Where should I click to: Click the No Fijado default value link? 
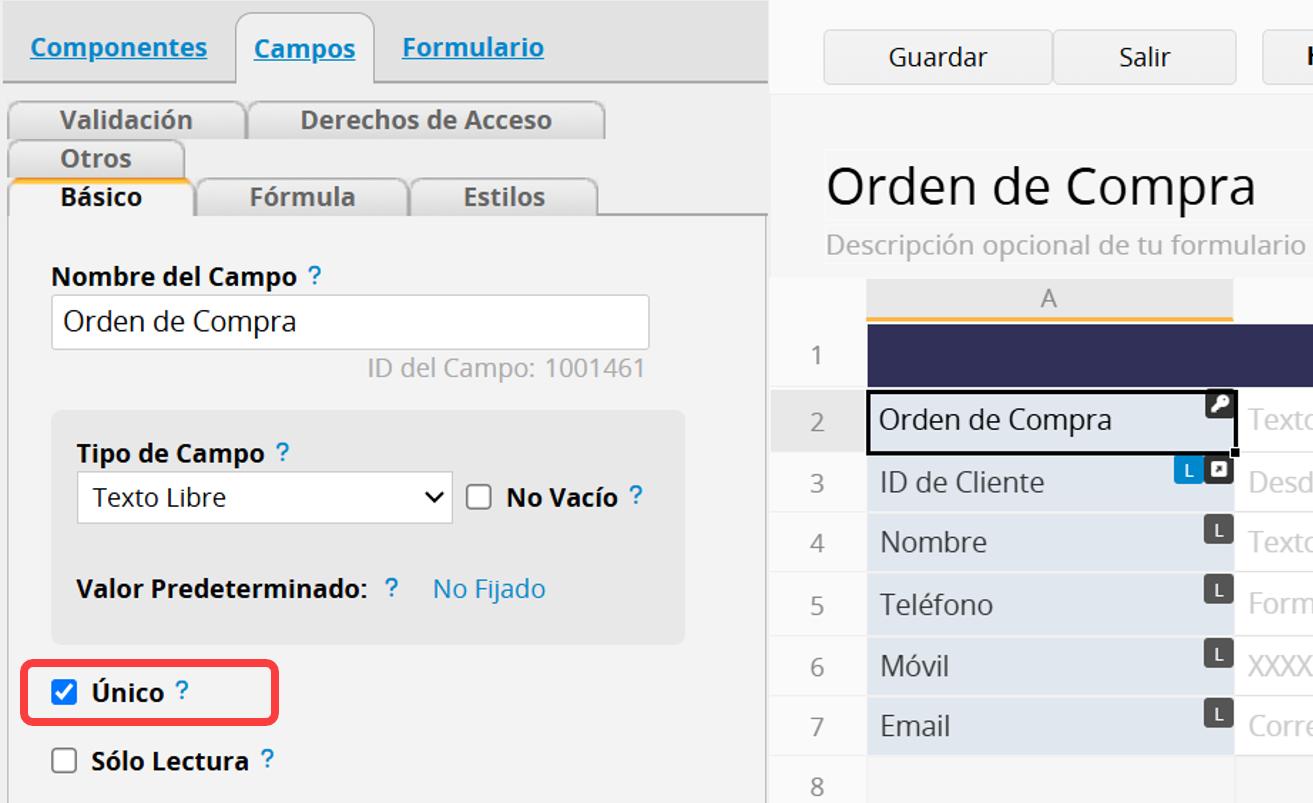[x=489, y=589]
